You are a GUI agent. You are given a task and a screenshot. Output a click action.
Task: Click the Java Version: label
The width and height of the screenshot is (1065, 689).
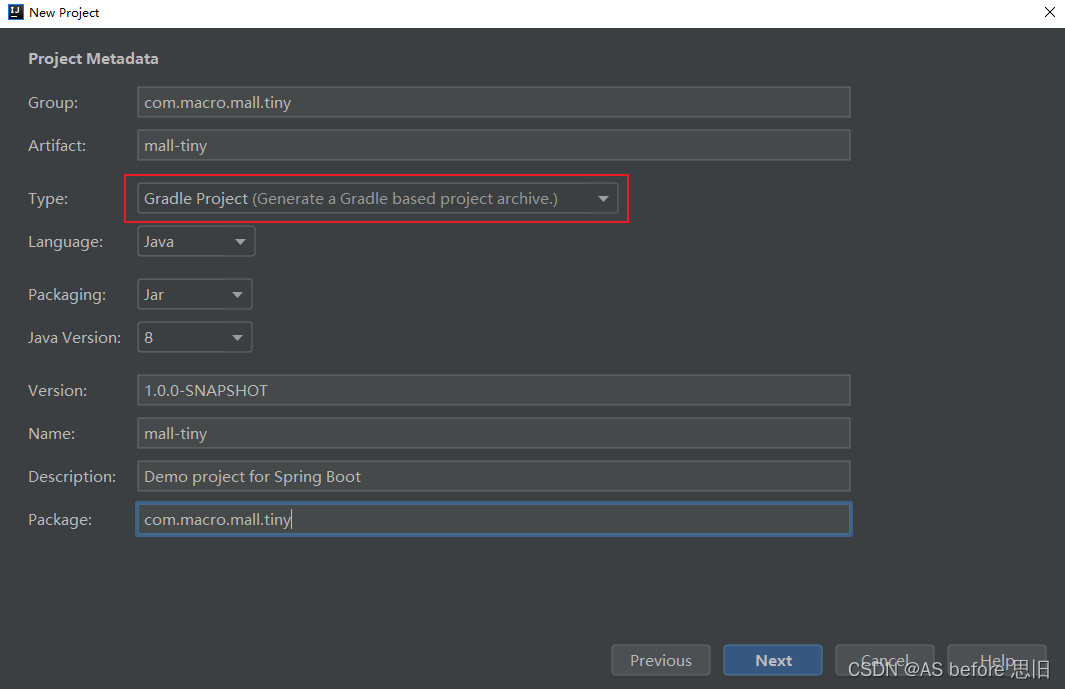[x=75, y=338]
